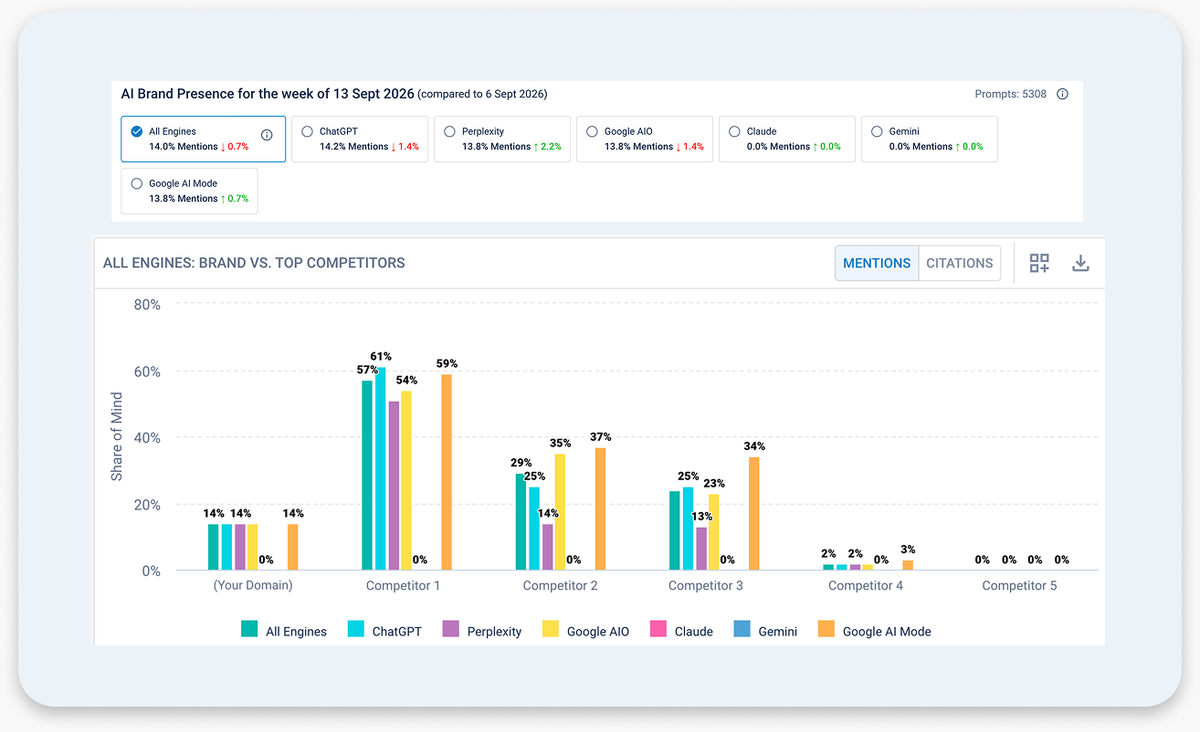Click the Prompts: 5308 text
Viewport: 1200px width, 732px height.
pos(1011,94)
